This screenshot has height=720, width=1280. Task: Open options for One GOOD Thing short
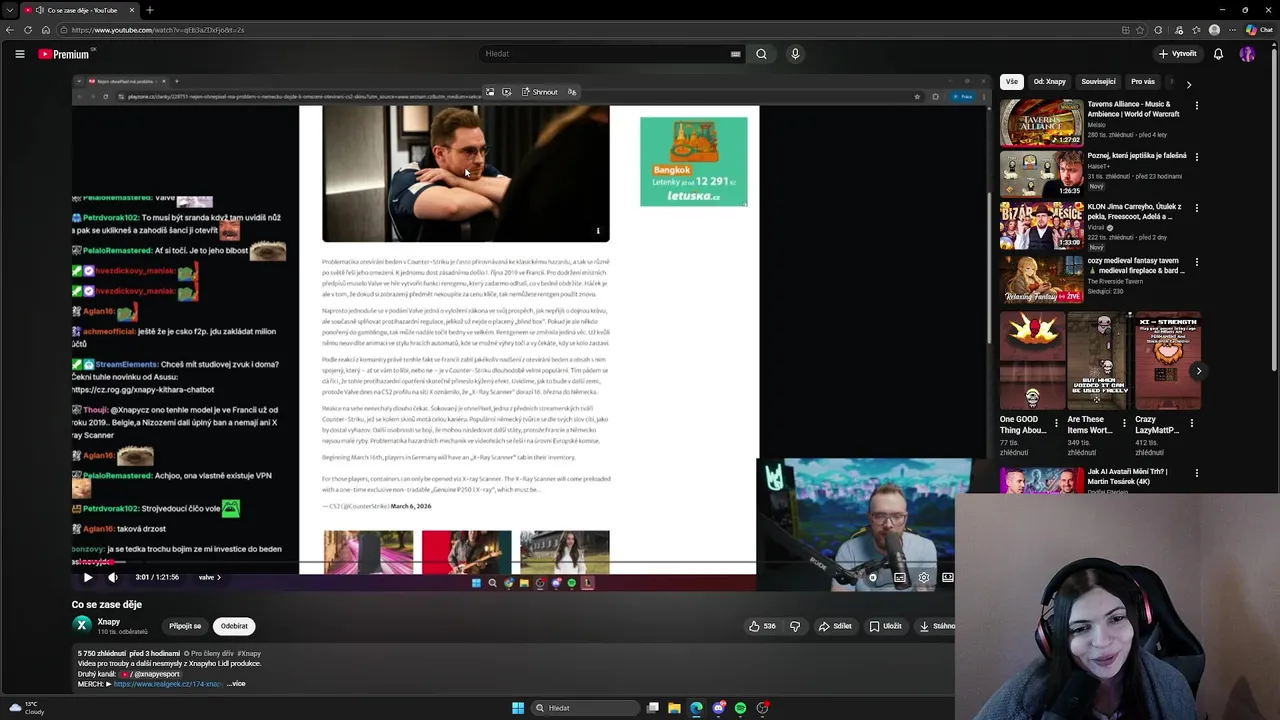pyautogui.click(x=1056, y=423)
